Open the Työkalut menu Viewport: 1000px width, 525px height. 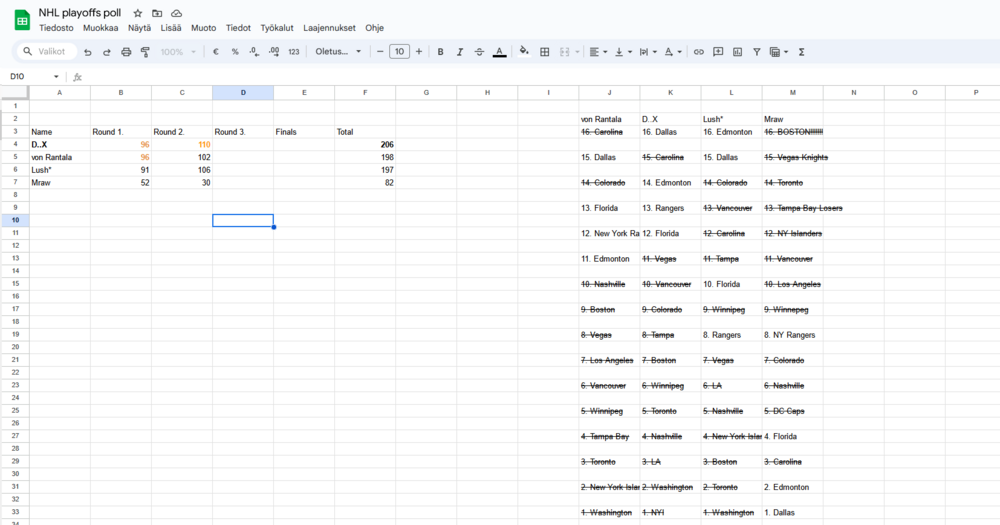(277, 28)
